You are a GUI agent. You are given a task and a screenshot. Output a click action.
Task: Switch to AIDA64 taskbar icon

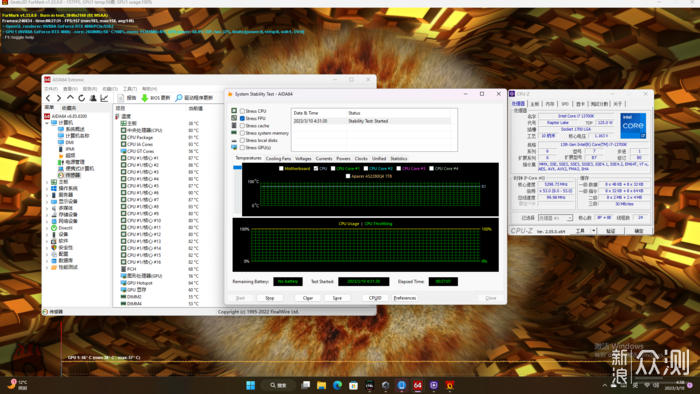(x=417, y=385)
